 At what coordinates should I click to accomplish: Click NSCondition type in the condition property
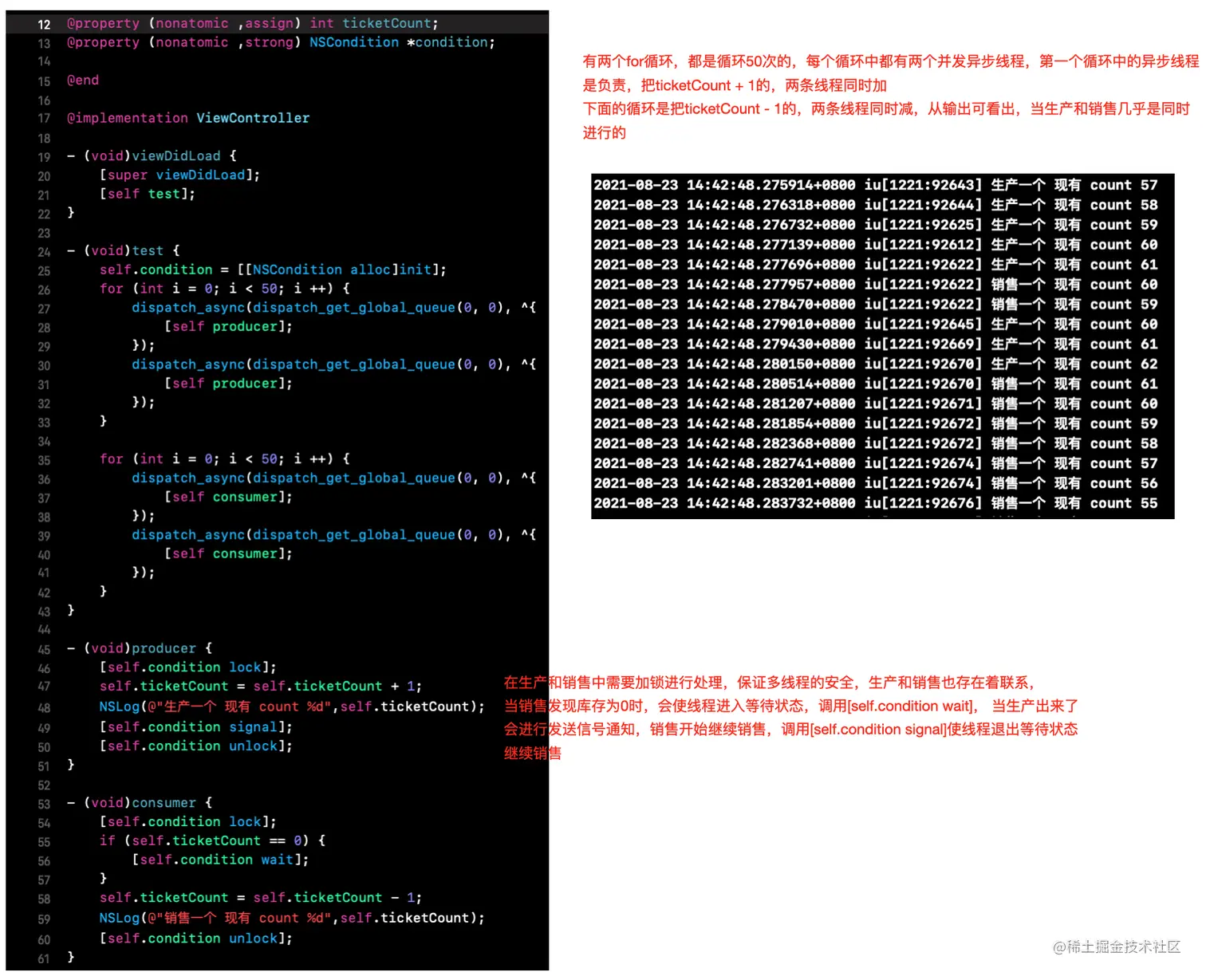pyautogui.click(x=353, y=42)
